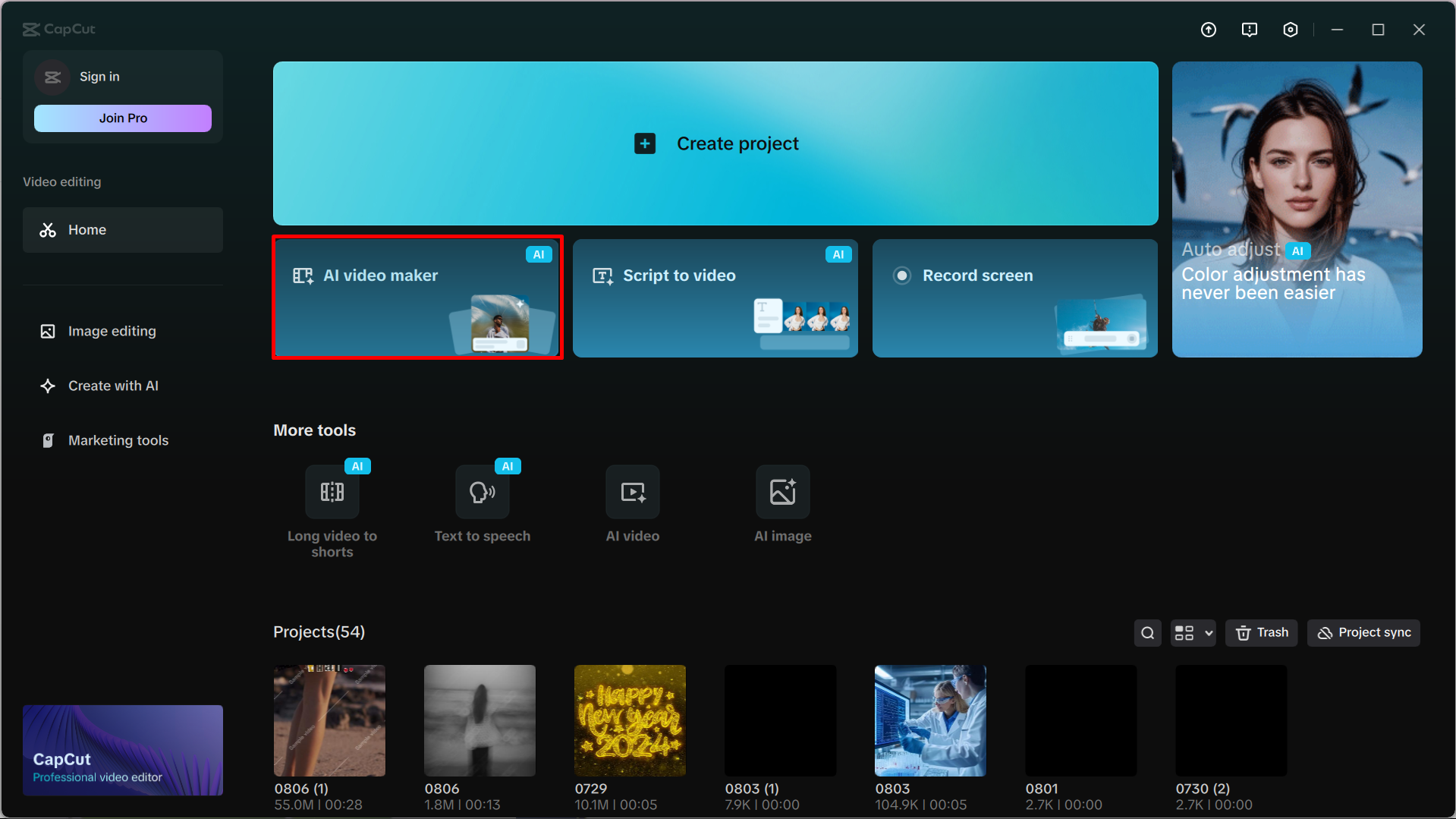Viewport: 1456px width, 819px height.
Task: Click the Sign in link
Action: click(x=99, y=77)
